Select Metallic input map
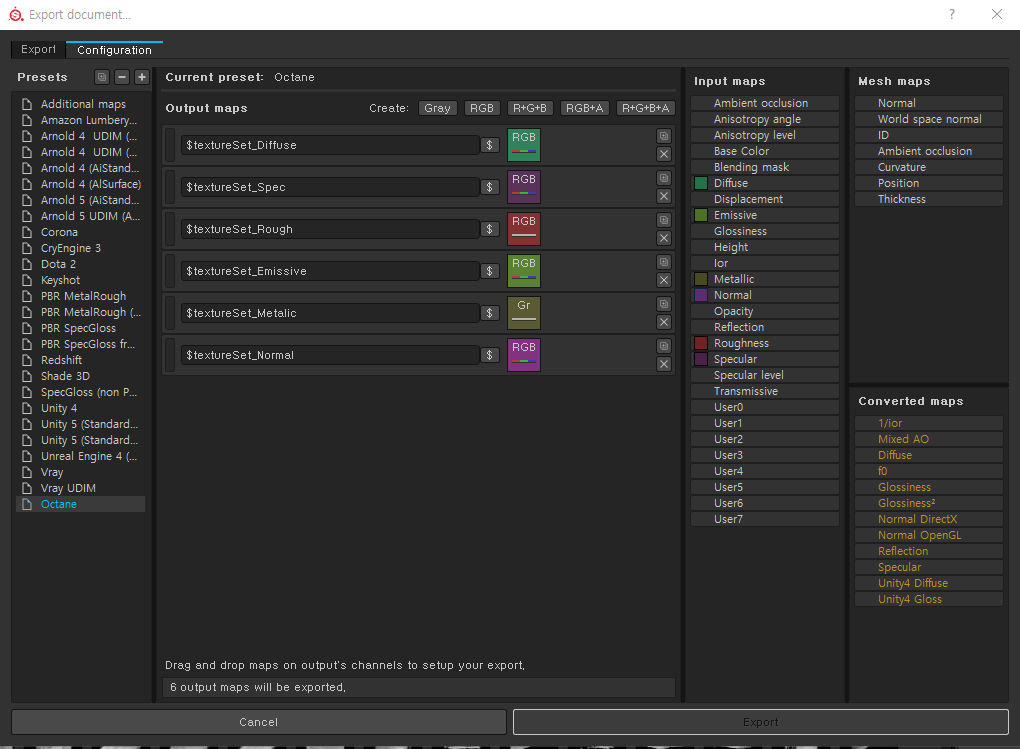1020x749 pixels. [765, 279]
